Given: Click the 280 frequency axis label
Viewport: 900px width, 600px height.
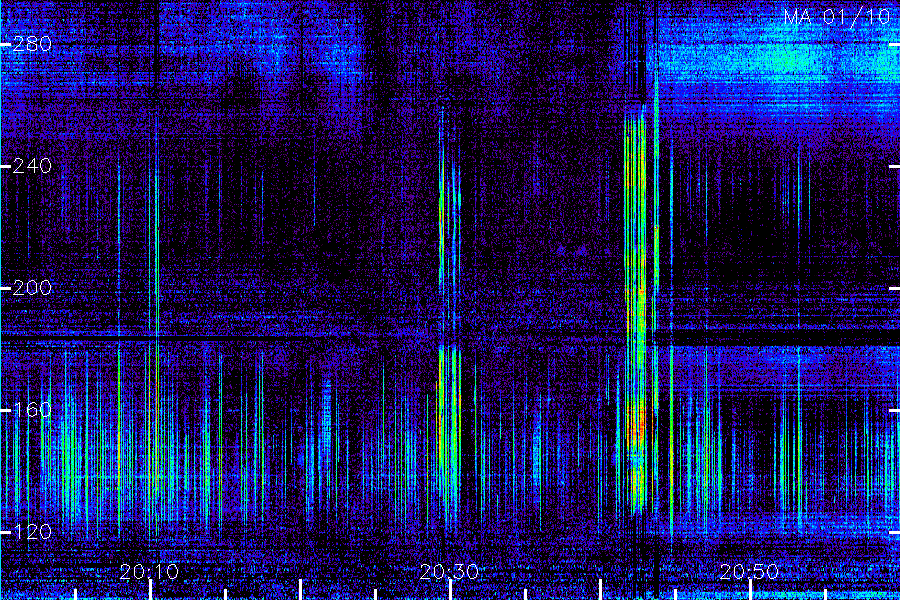Looking at the screenshot, I should coord(32,44).
